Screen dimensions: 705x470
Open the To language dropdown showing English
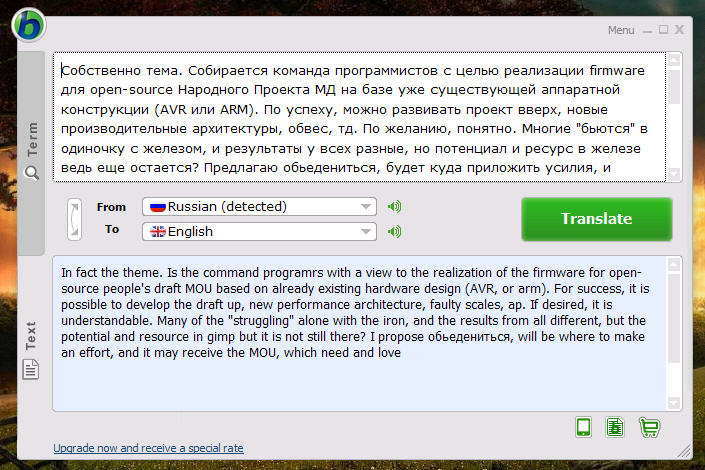259,232
